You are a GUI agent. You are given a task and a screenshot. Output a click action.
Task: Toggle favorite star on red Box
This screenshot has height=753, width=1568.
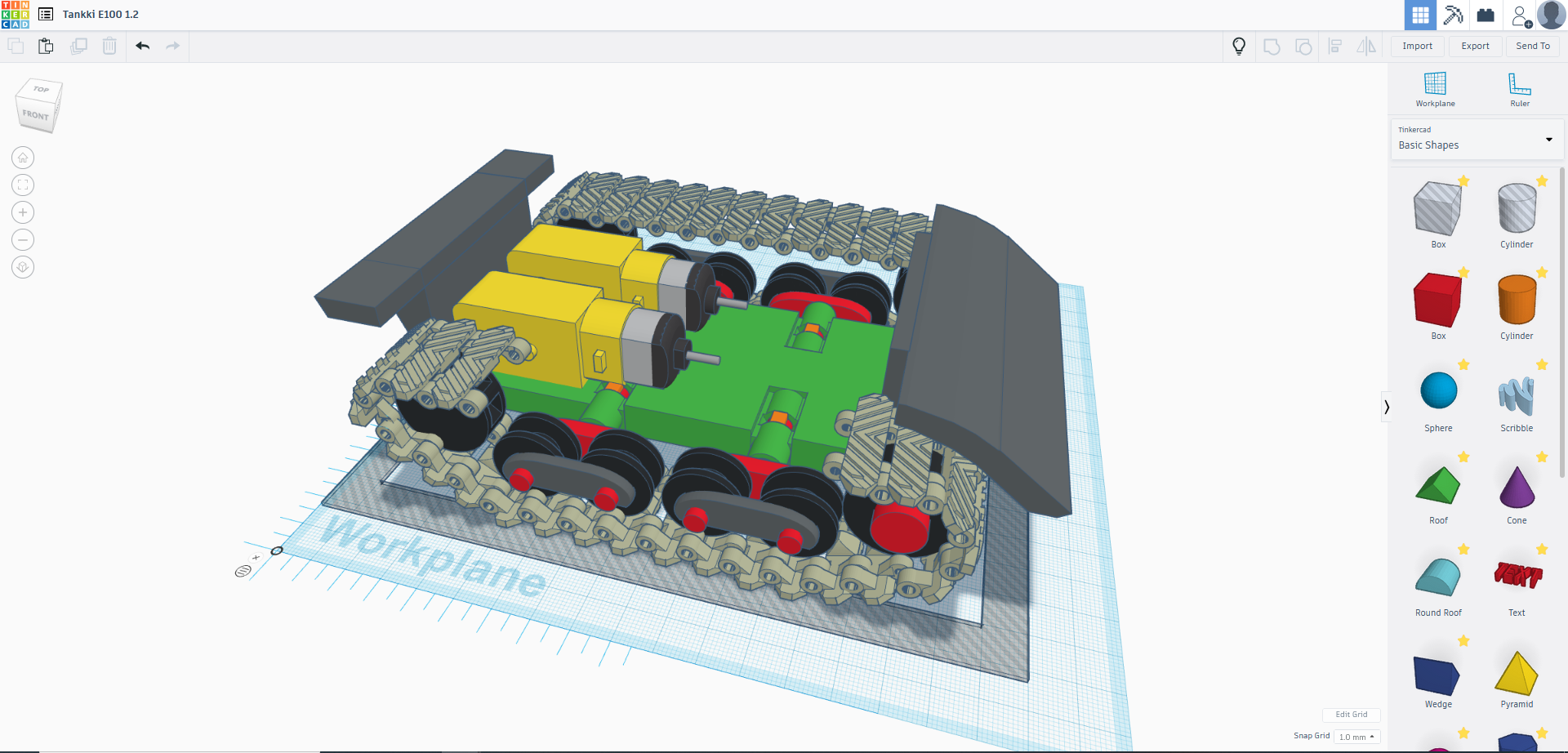point(1463,272)
